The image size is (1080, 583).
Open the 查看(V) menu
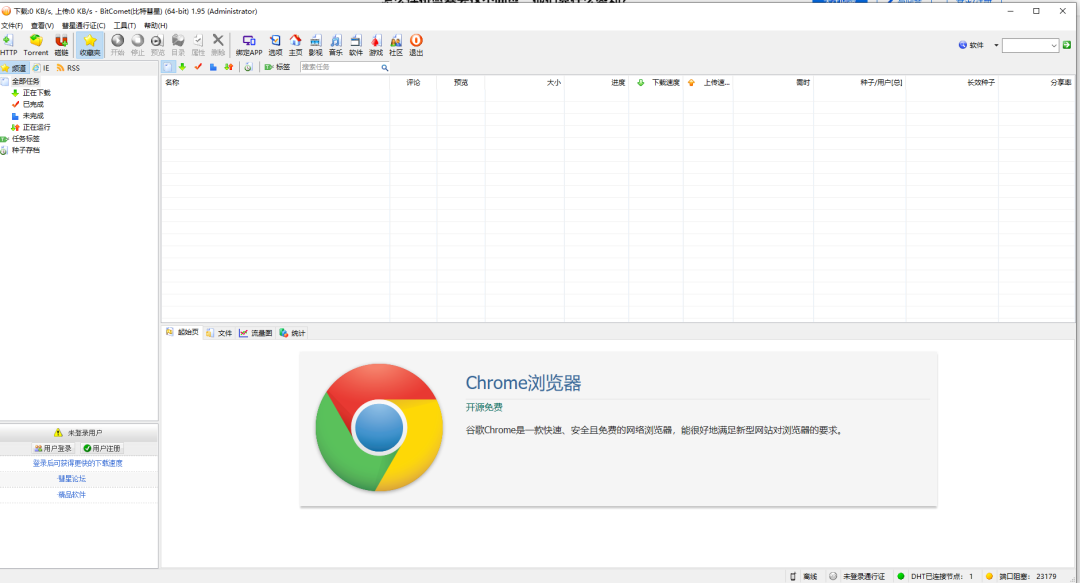coord(42,25)
